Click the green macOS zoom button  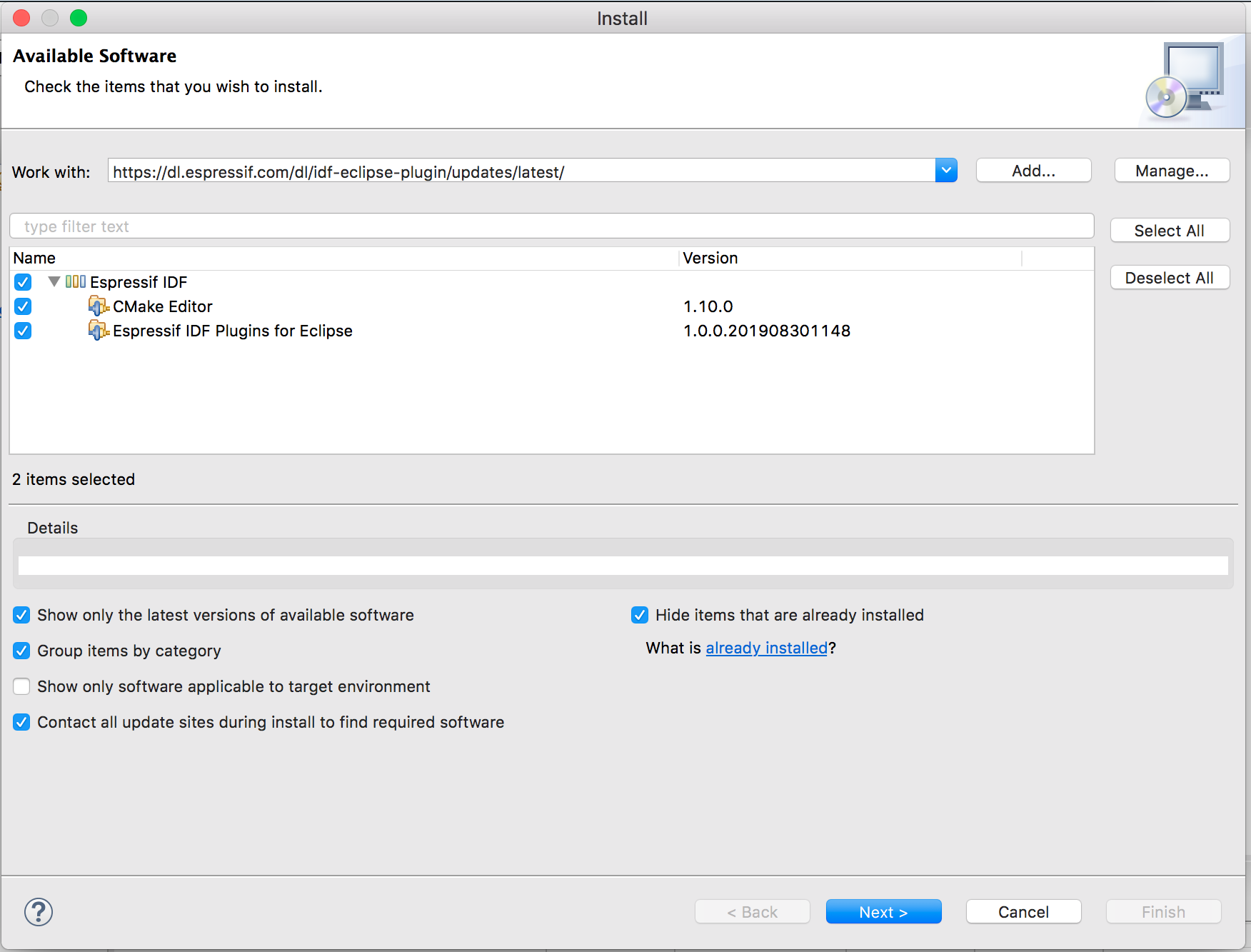pos(79,18)
